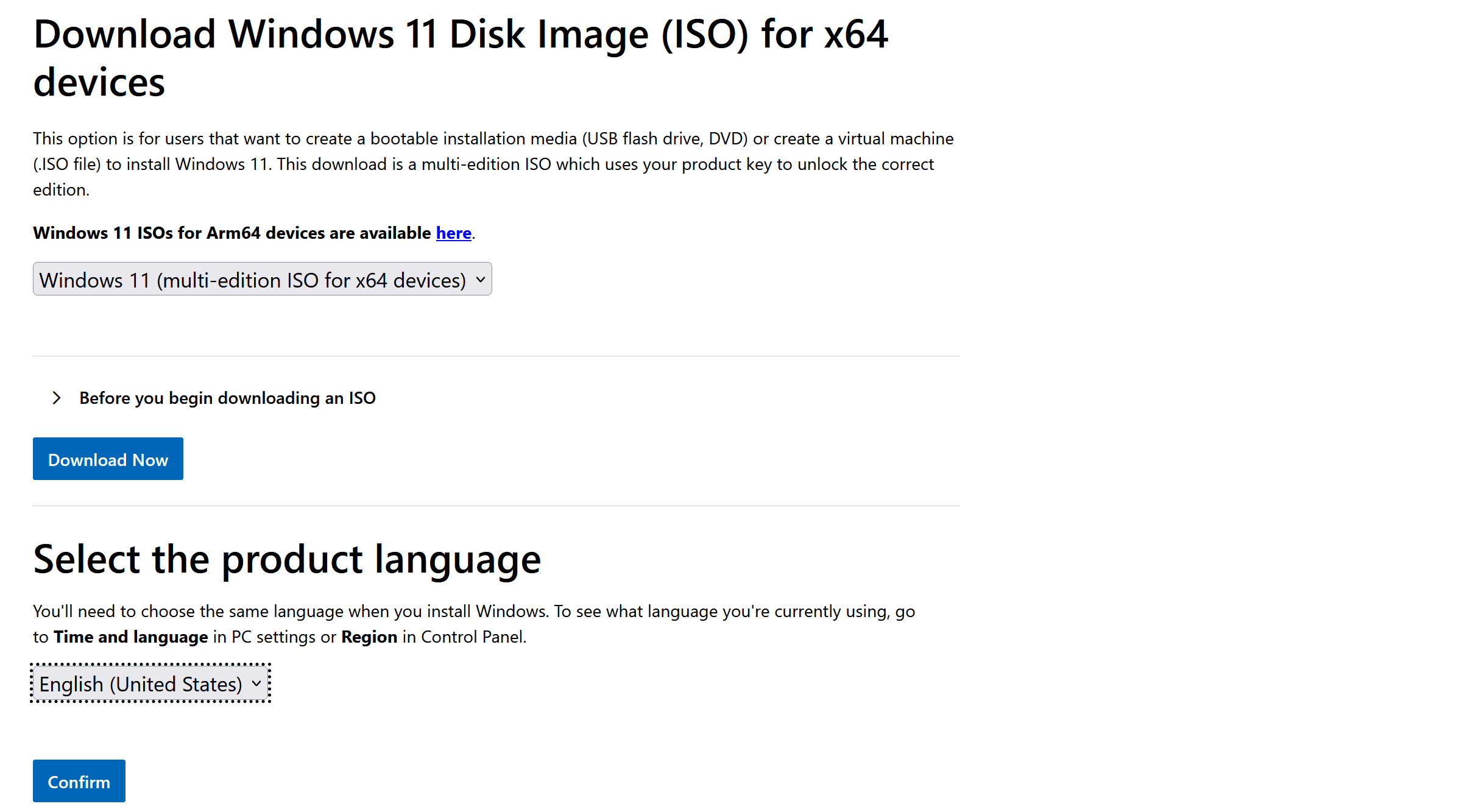
Task: Click the arrow on the Windows 11 edition dropdown
Action: pyautogui.click(x=481, y=280)
